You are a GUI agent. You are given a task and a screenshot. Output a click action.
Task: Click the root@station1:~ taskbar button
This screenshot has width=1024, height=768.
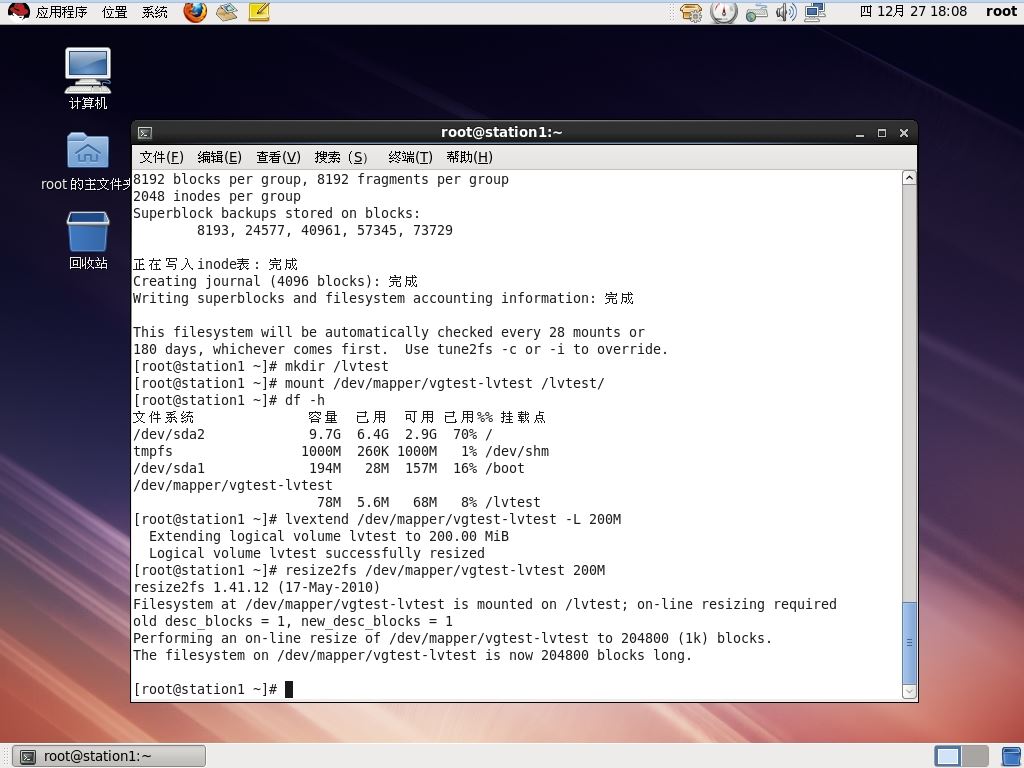pyautogui.click(x=109, y=756)
